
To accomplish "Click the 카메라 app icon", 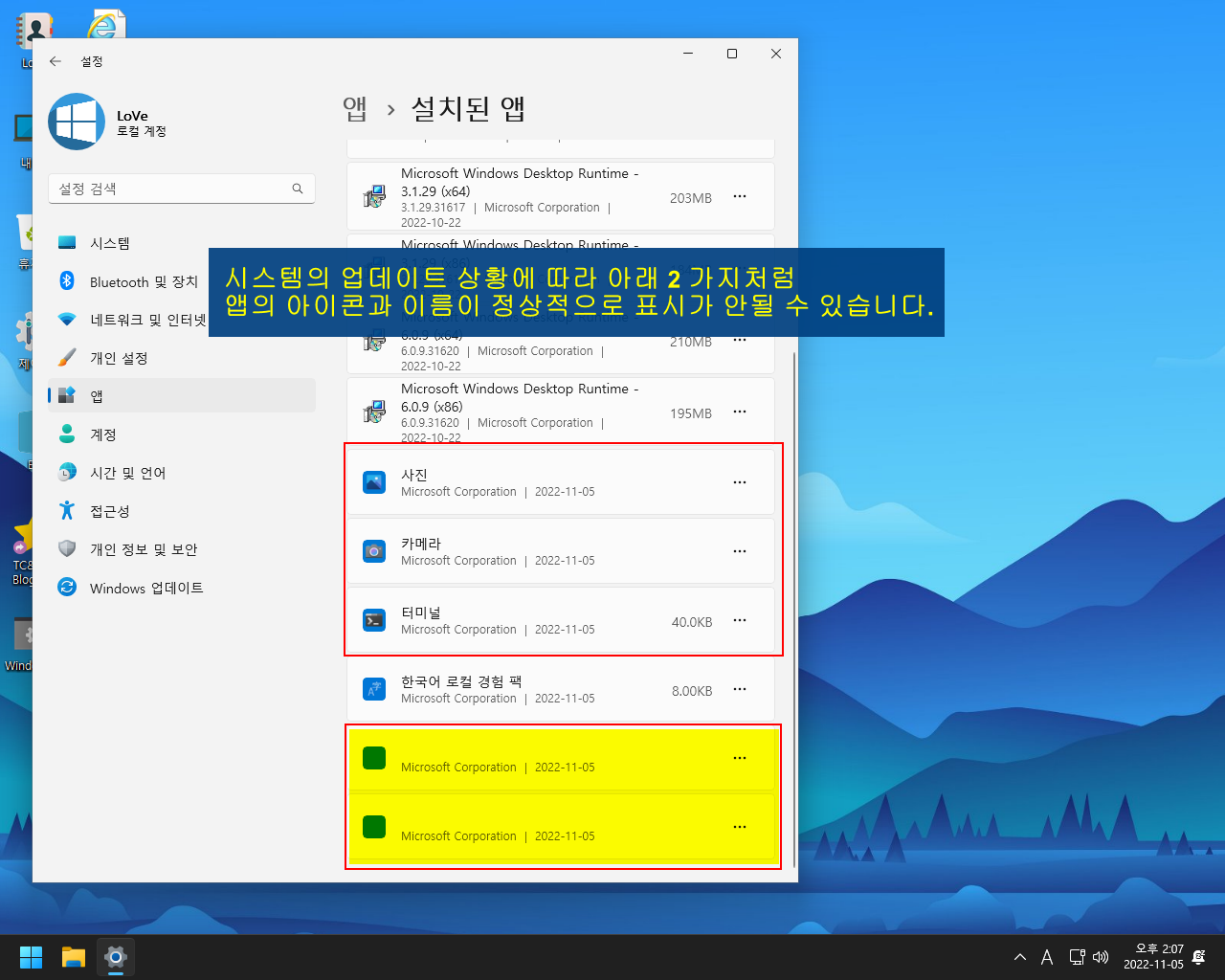I will point(374,551).
